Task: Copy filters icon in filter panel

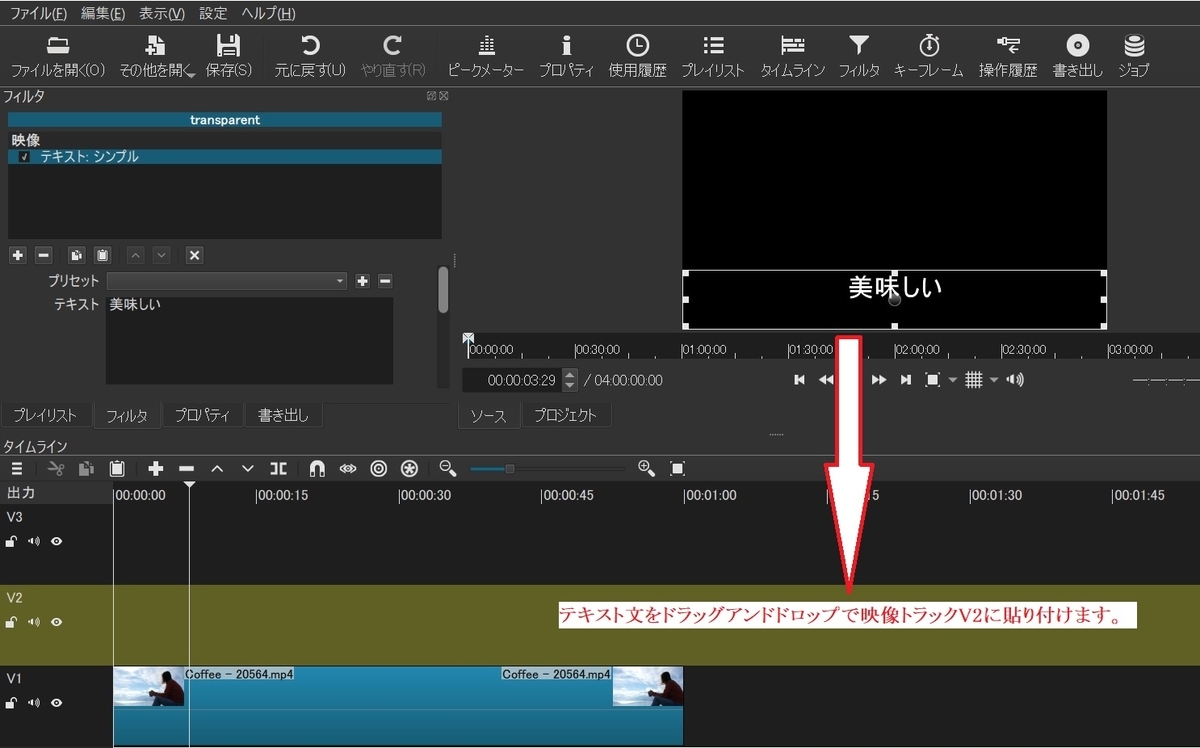Action: [76, 255]
